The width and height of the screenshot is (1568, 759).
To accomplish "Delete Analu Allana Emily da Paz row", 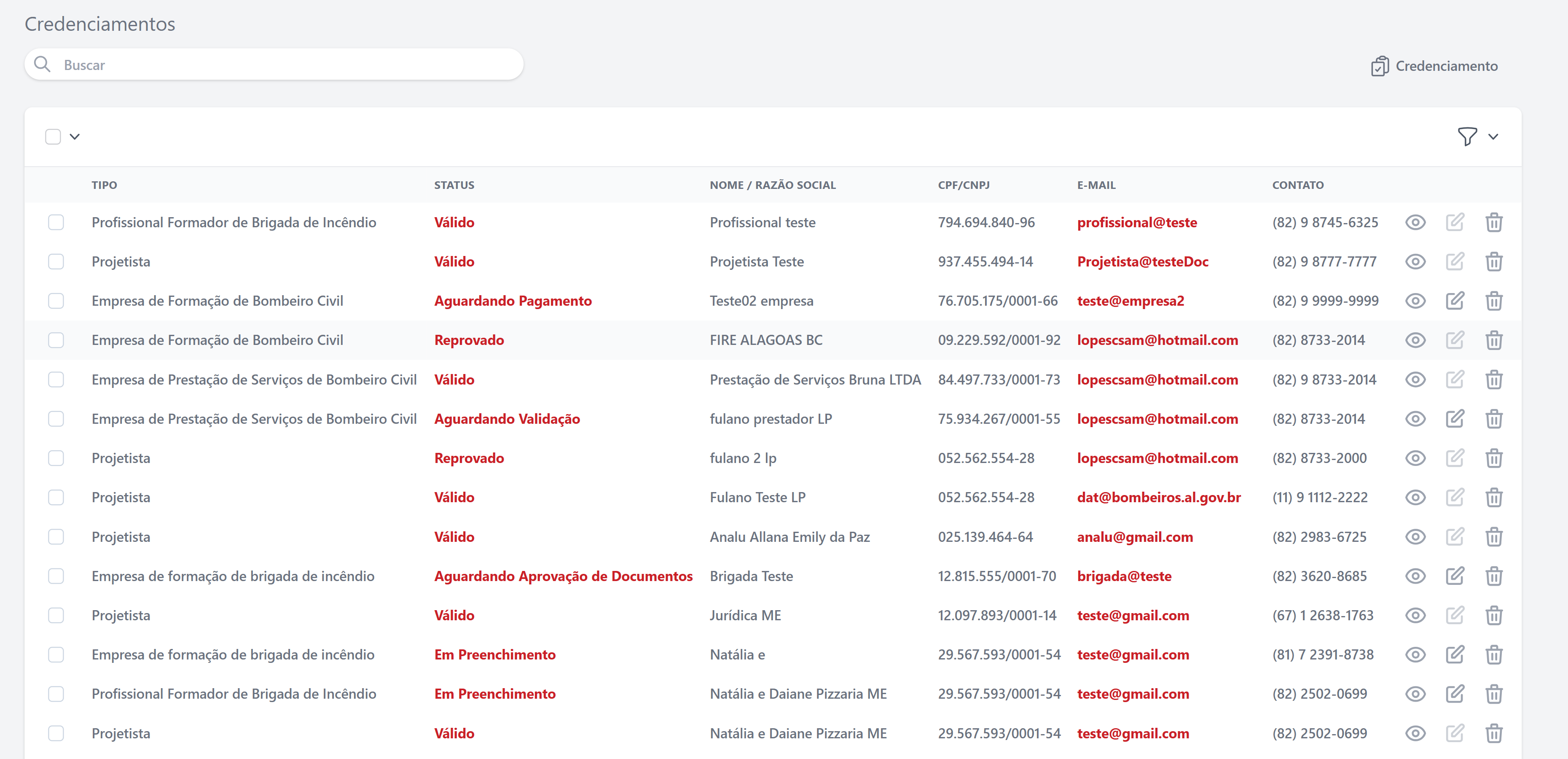I will [x=1494, y=537].
